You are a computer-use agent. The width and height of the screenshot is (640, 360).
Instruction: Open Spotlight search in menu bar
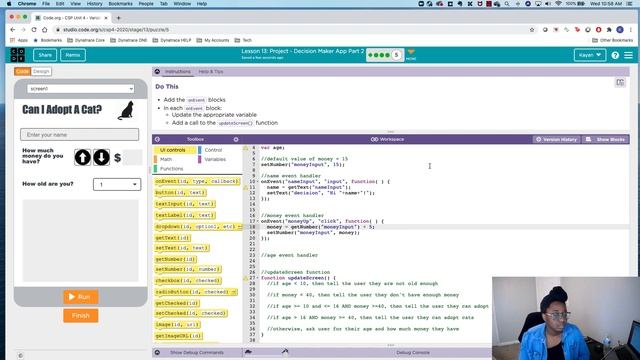click(507, 4)
